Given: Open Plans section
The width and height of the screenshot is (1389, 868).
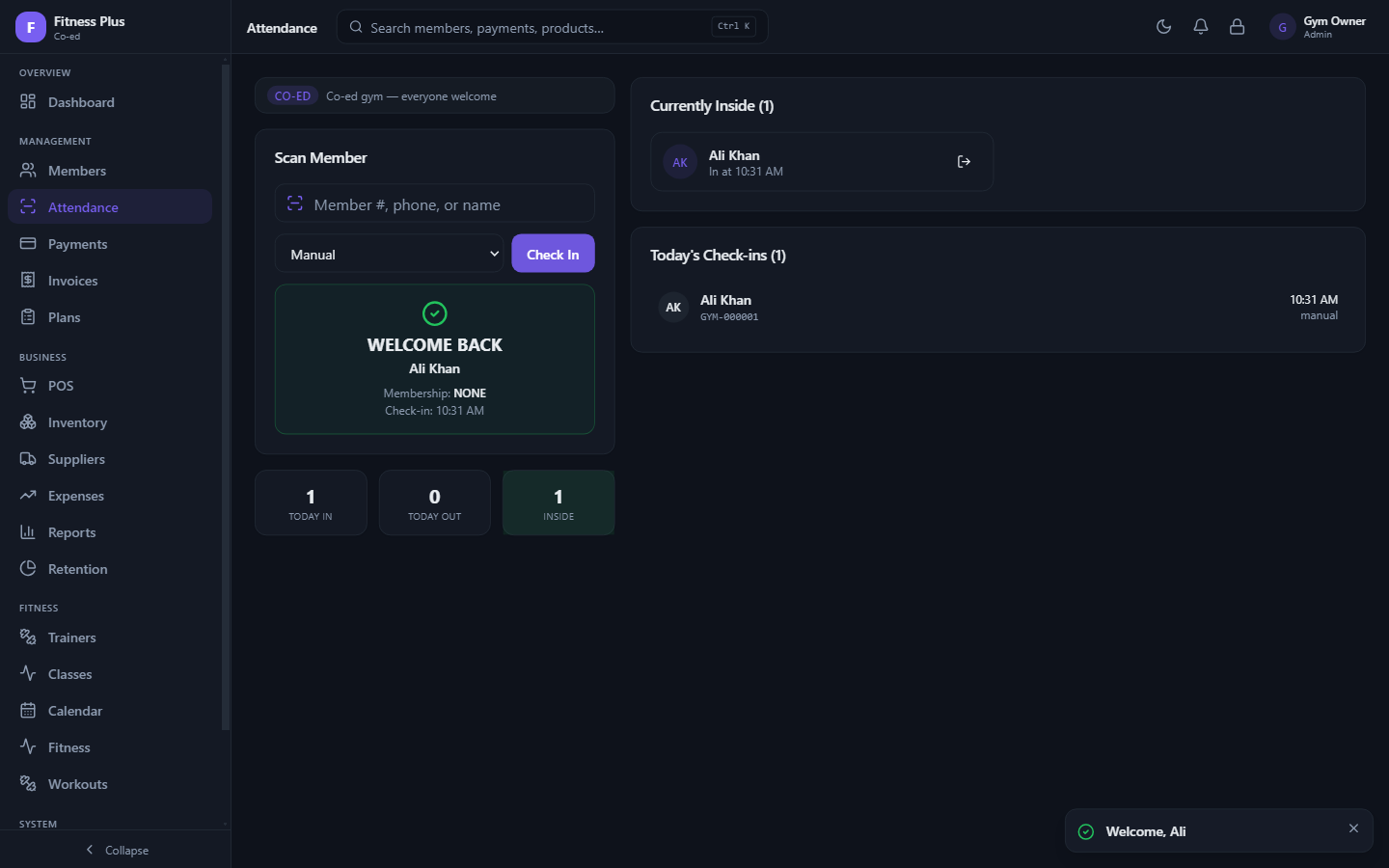Looking at the screenshot, I should click(110, 317).
